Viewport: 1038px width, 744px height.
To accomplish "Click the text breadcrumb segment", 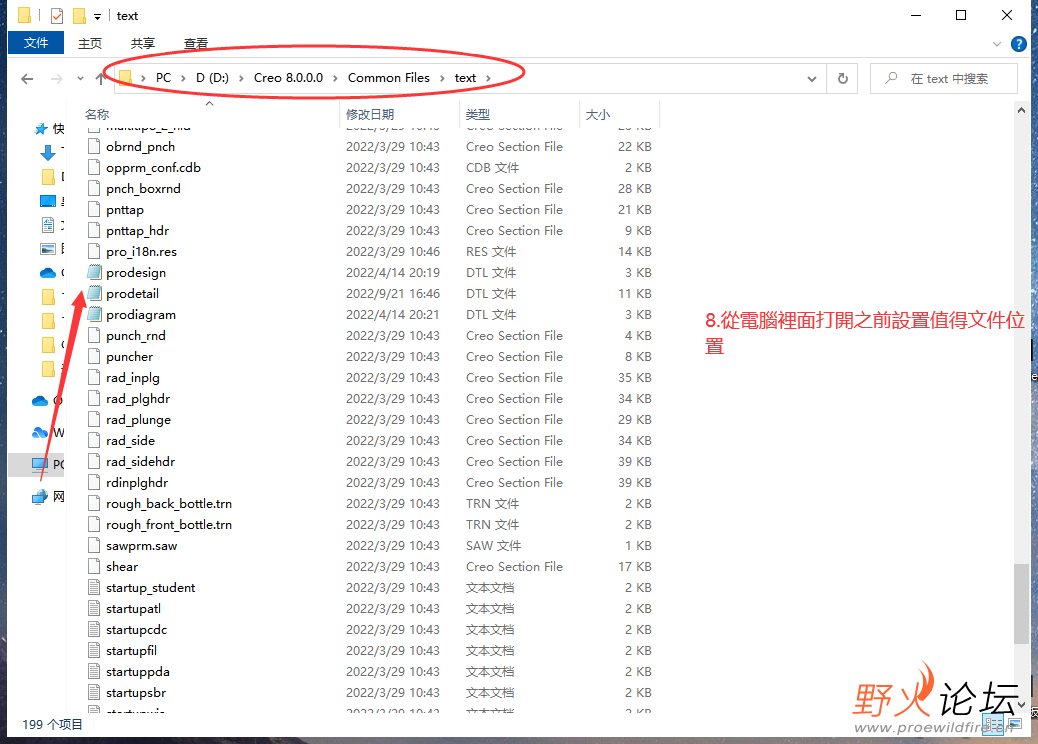I will pos(465,78).
